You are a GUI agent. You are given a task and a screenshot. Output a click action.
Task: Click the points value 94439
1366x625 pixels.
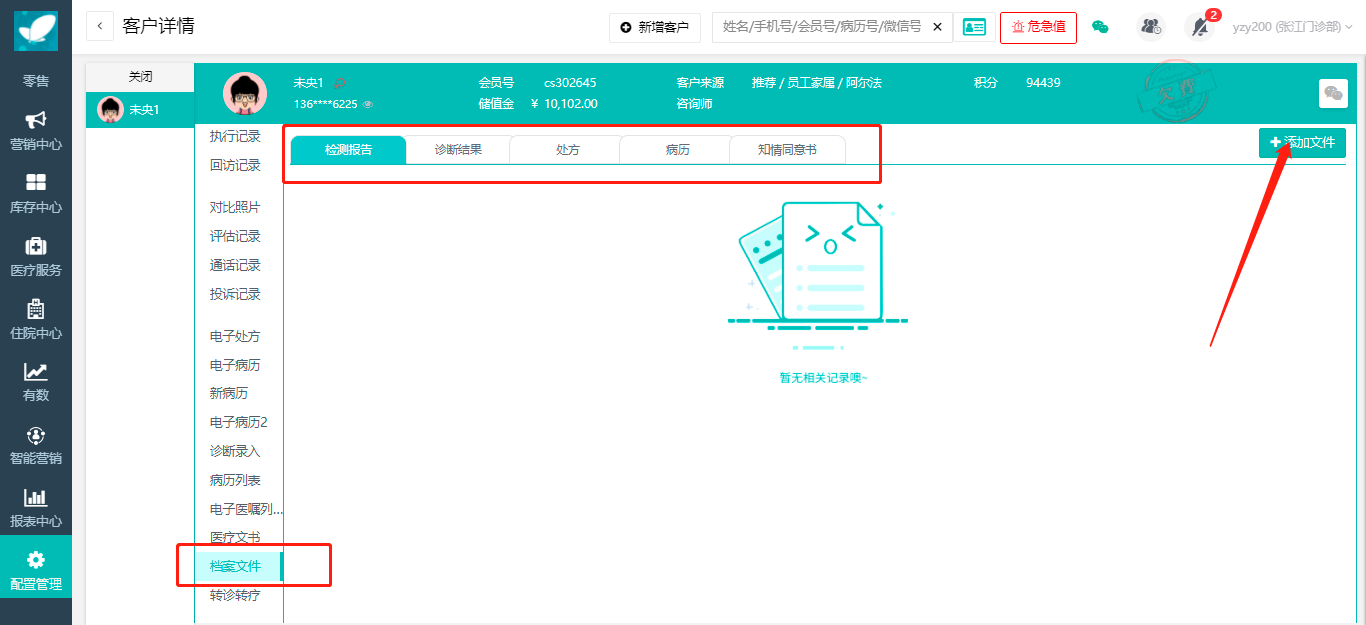click(1043, 83)
